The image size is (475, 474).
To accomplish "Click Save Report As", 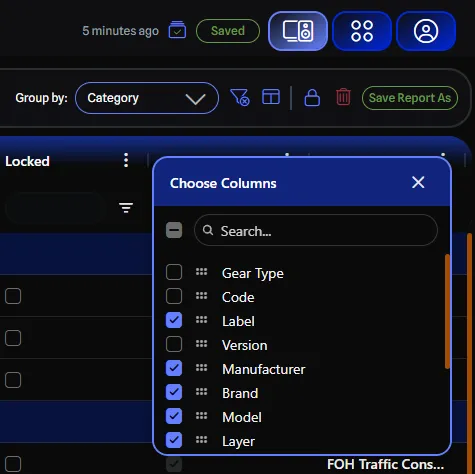I will 410,98.
